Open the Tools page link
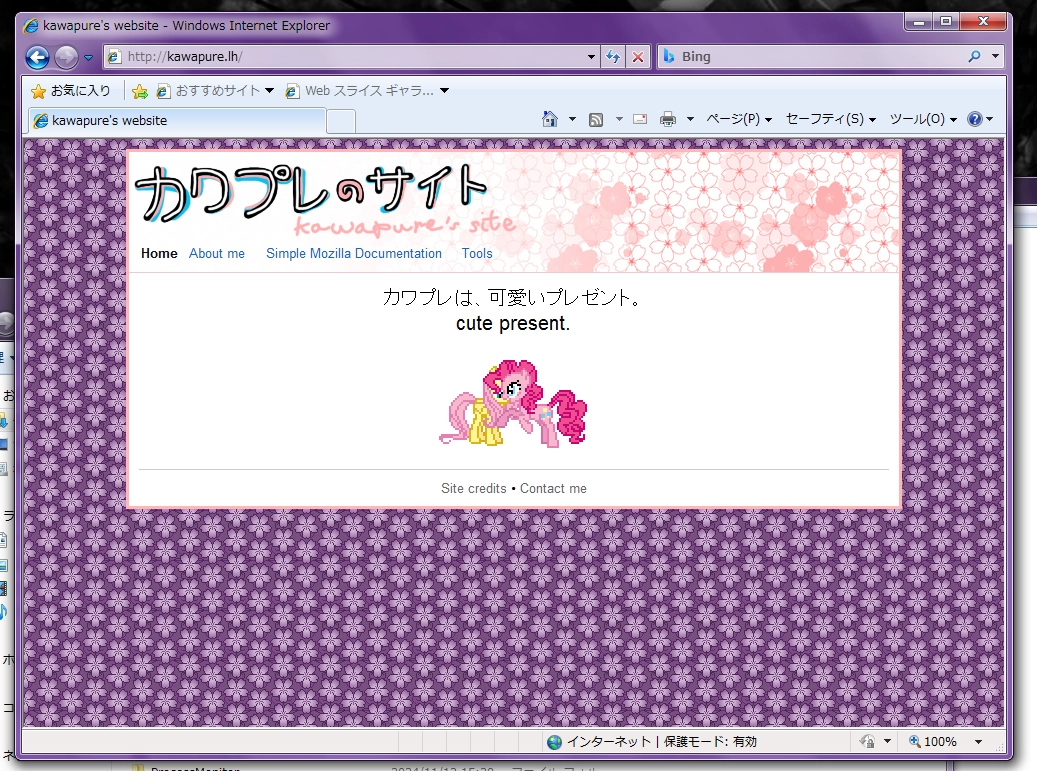This screenshot has height=771, width=1037. click(x=477, y=253)
